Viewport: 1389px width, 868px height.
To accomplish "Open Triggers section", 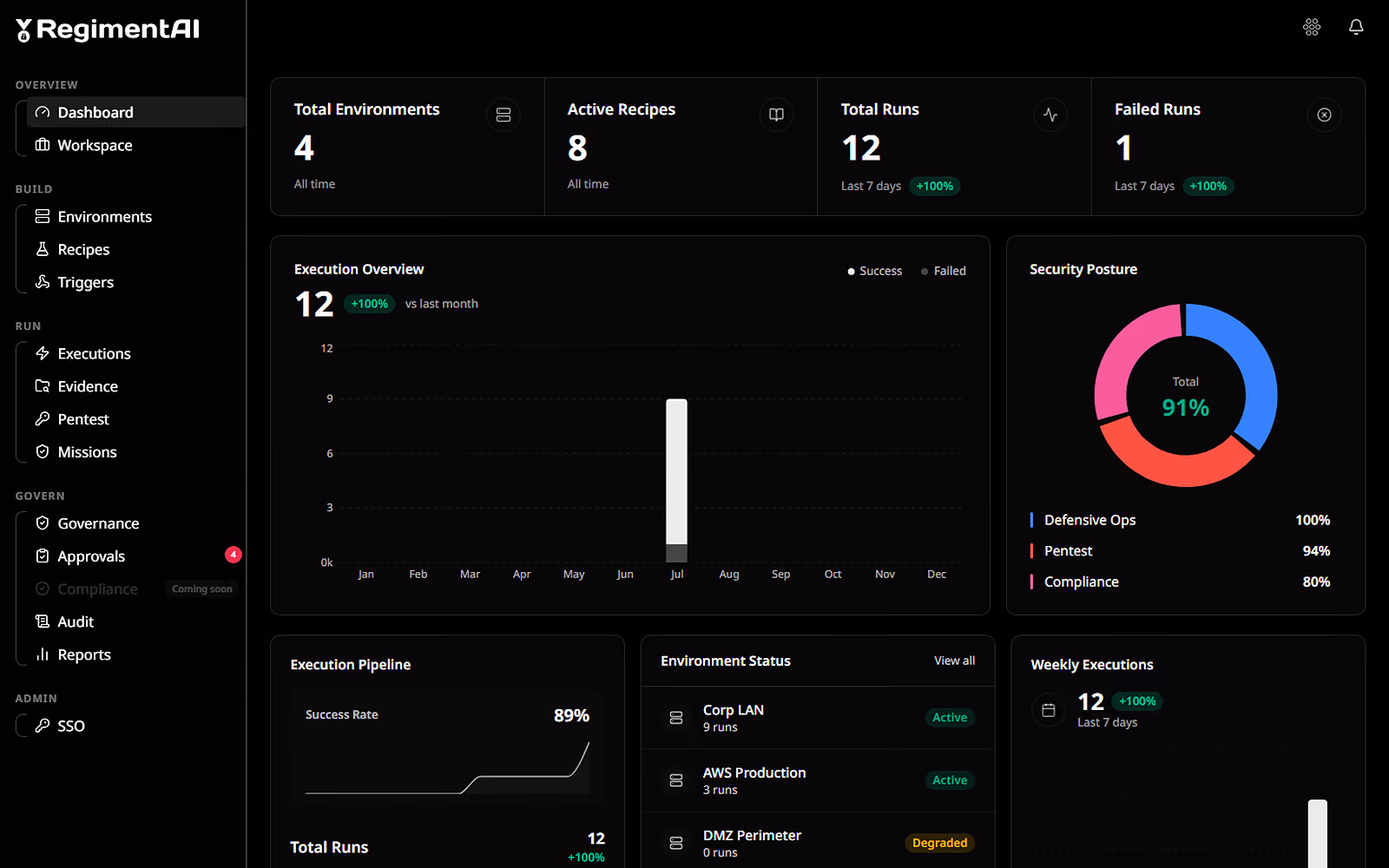I will pyautogui.click(x=135, y=282).
